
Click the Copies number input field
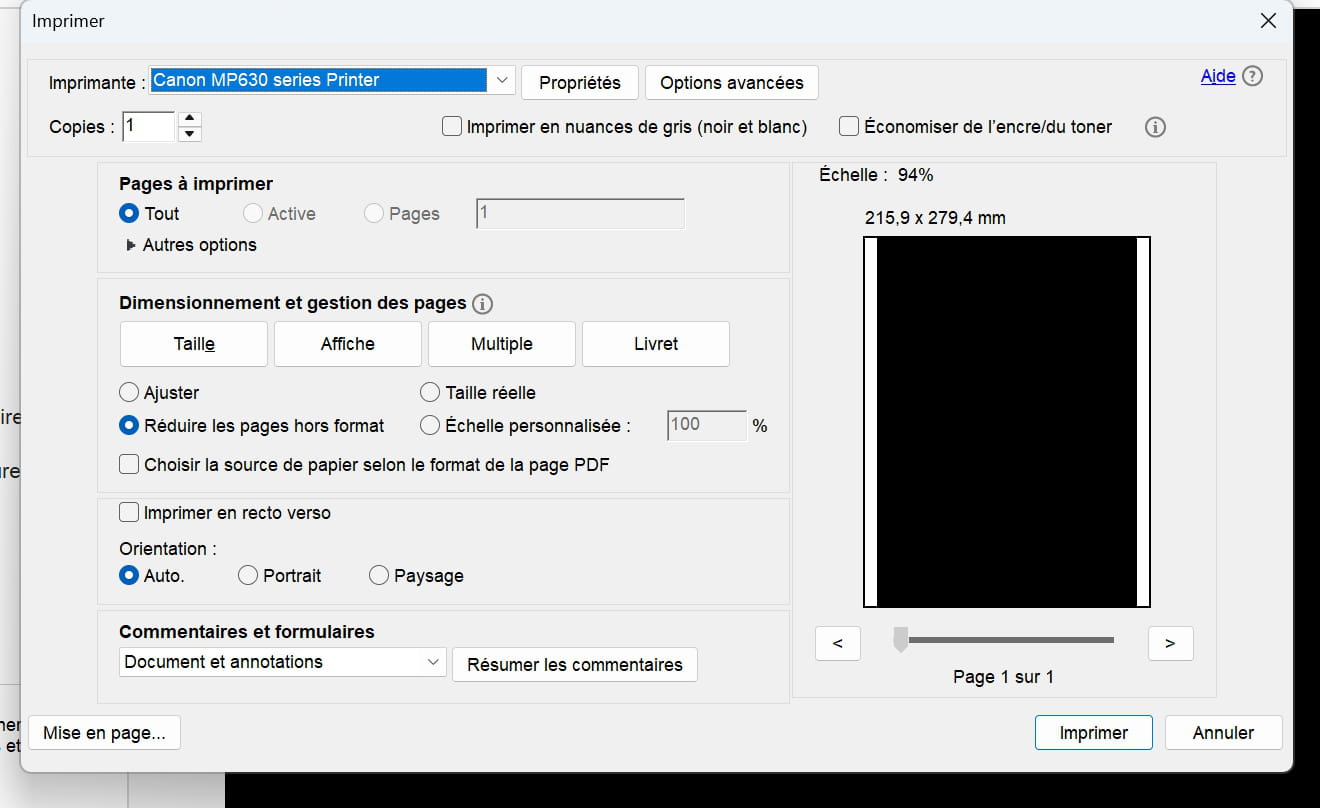point(148,127)
